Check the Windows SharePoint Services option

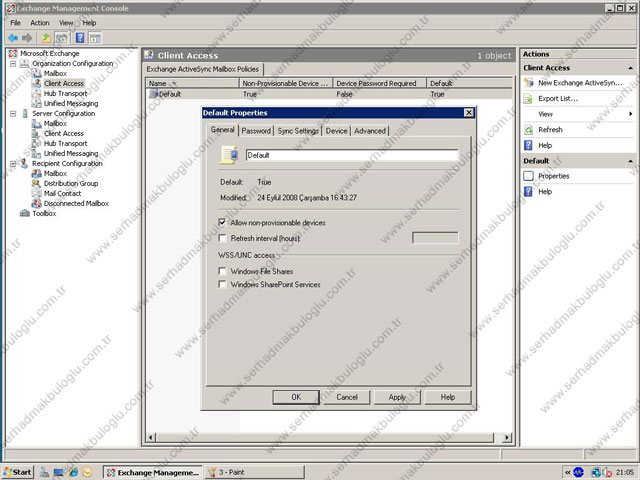coord(222,284)
